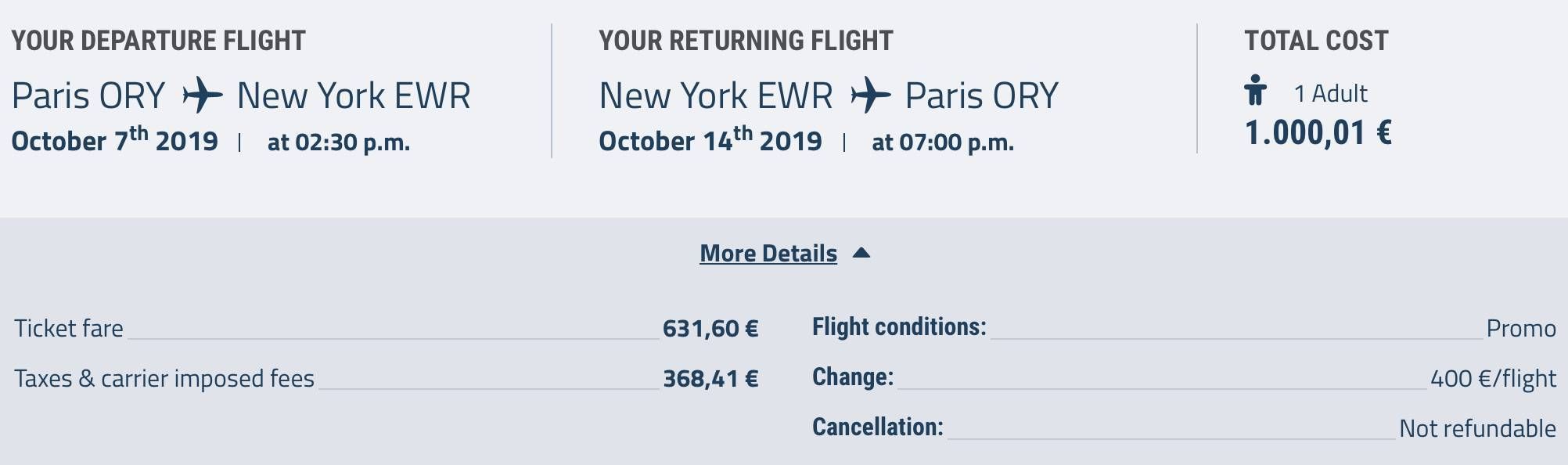Click the adult passenger person icon

[1256, 90]
